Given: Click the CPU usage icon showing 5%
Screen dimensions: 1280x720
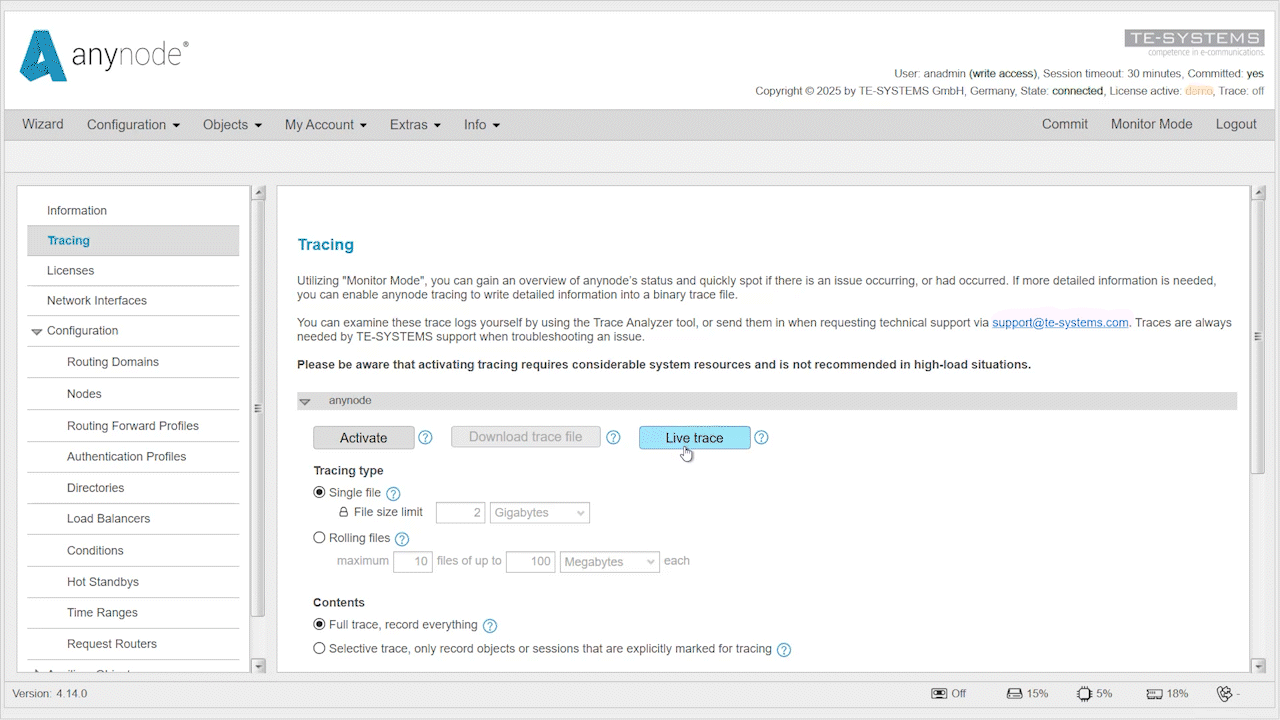Looking at the screenshot, I should [x=1081, y=693].
